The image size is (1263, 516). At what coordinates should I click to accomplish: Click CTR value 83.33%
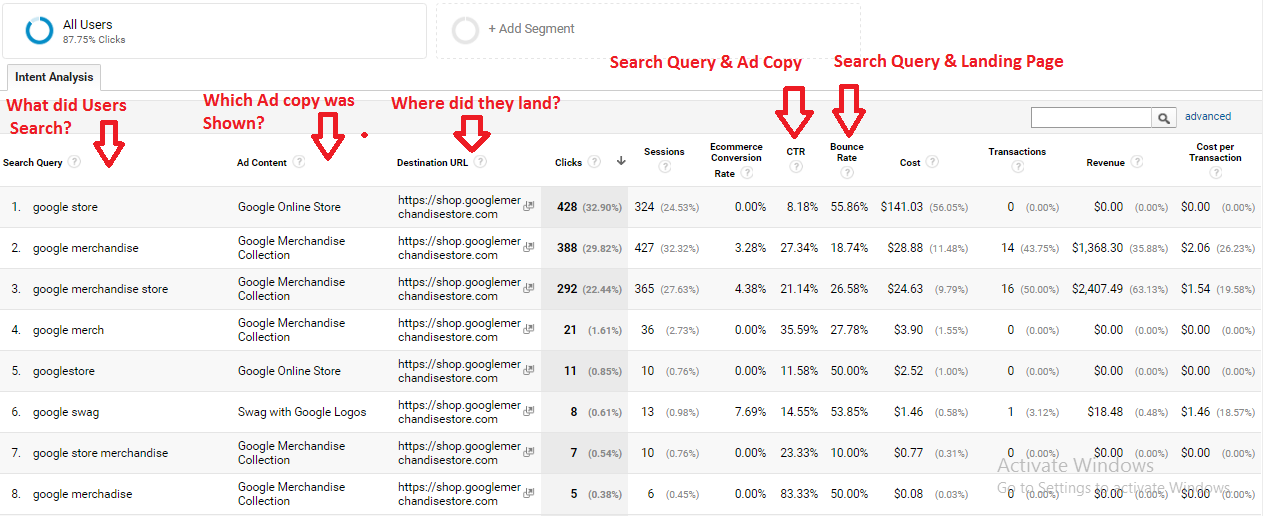click(799, 494)
